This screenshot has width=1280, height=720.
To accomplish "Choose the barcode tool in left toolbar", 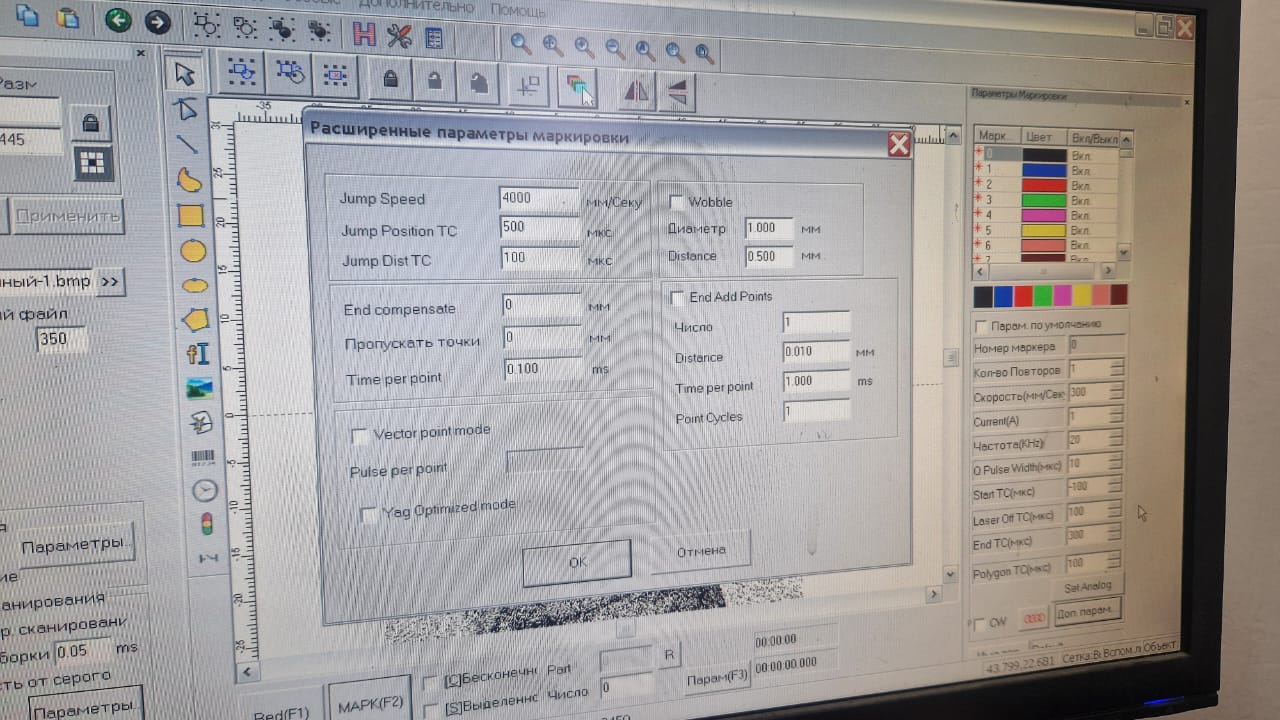I will click(202, 457).
